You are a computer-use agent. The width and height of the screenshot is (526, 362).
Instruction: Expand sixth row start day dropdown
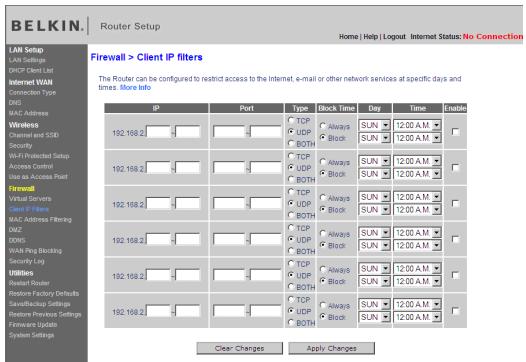[x=374, y=304]
